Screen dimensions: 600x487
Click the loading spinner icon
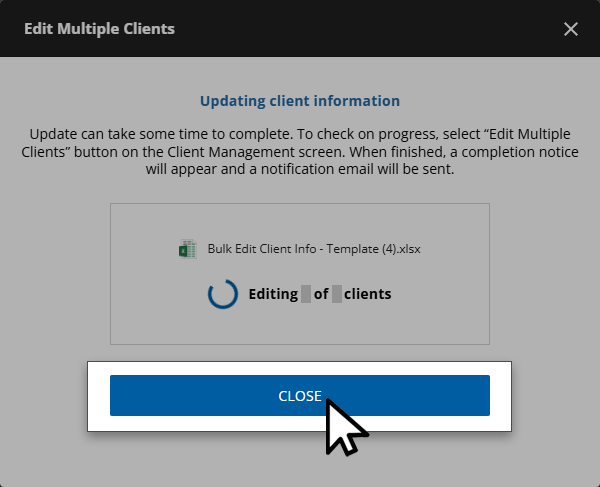223,294
